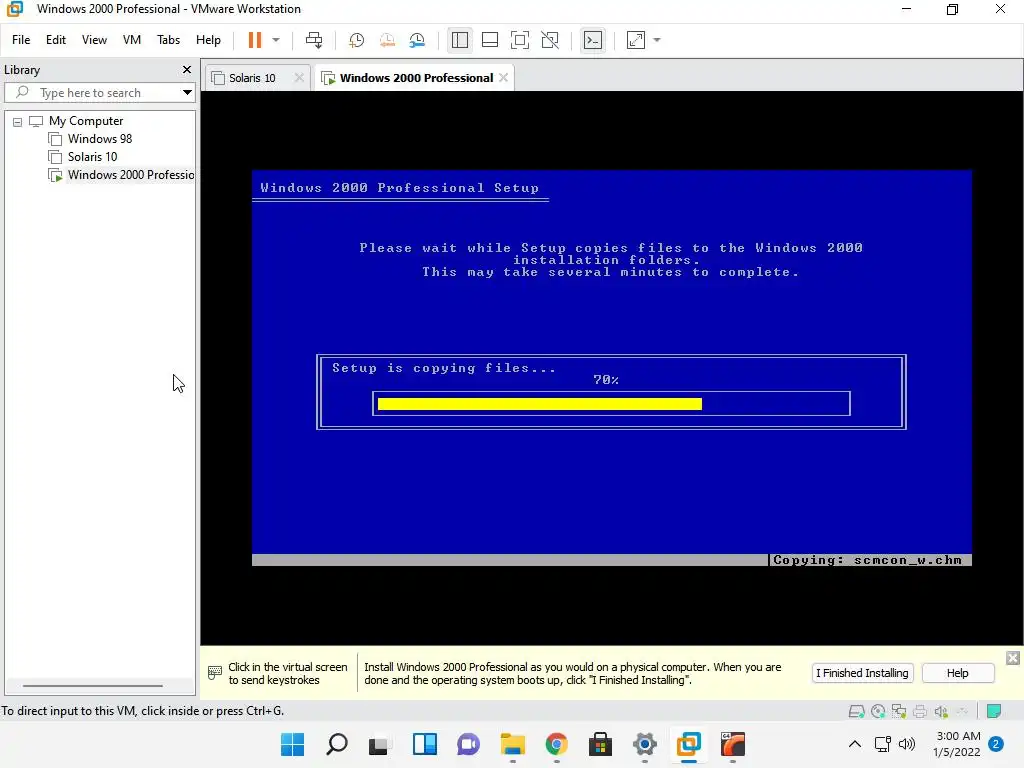Click the library search field

coord(101,93)
